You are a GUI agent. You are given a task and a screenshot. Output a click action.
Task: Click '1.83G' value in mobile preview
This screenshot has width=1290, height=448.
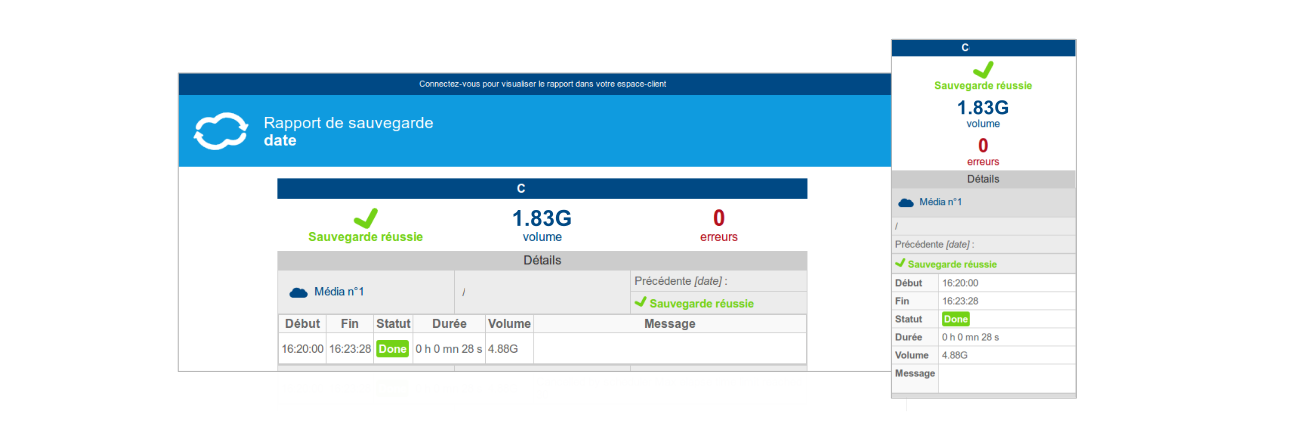[983, 108]
